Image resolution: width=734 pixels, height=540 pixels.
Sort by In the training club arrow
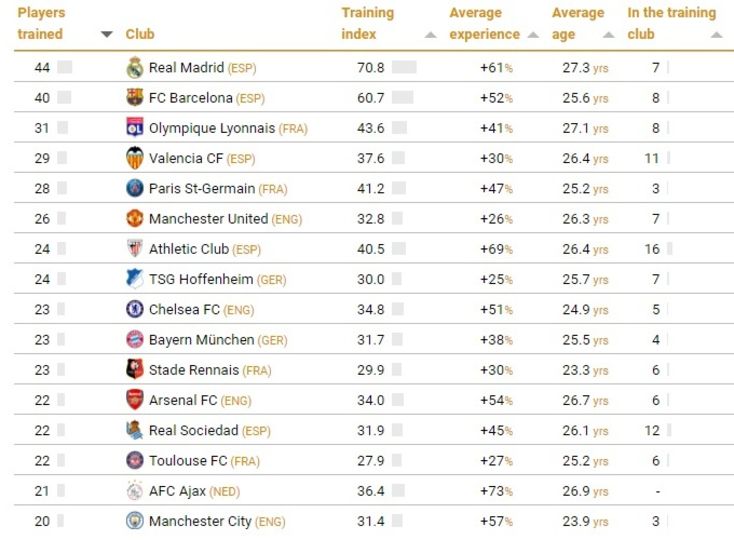point(715,35)
